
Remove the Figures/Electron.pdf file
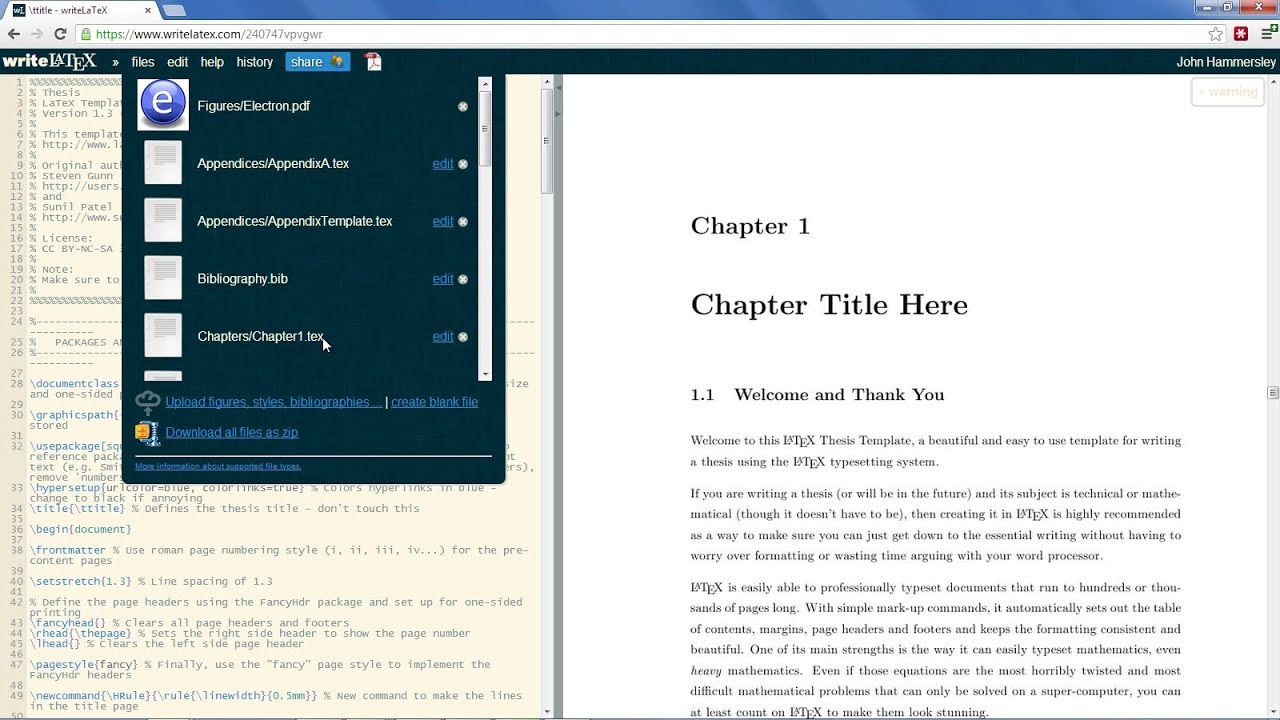(x=463, y=107)
